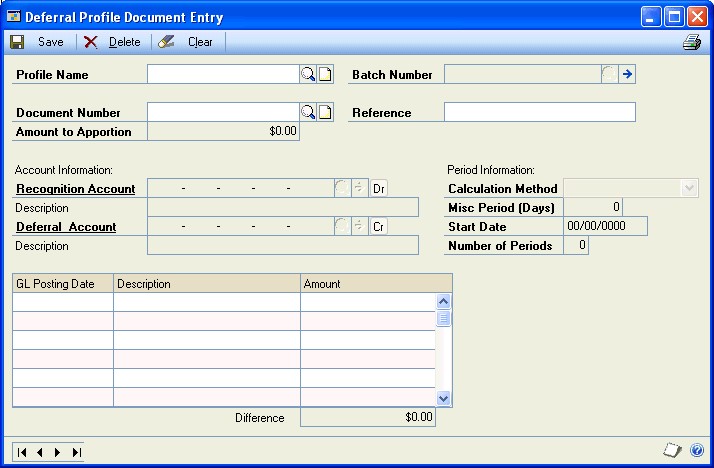Click the Recognition Account Description field
The height and width of the screenshot is (468, 714).
(283, 207)
